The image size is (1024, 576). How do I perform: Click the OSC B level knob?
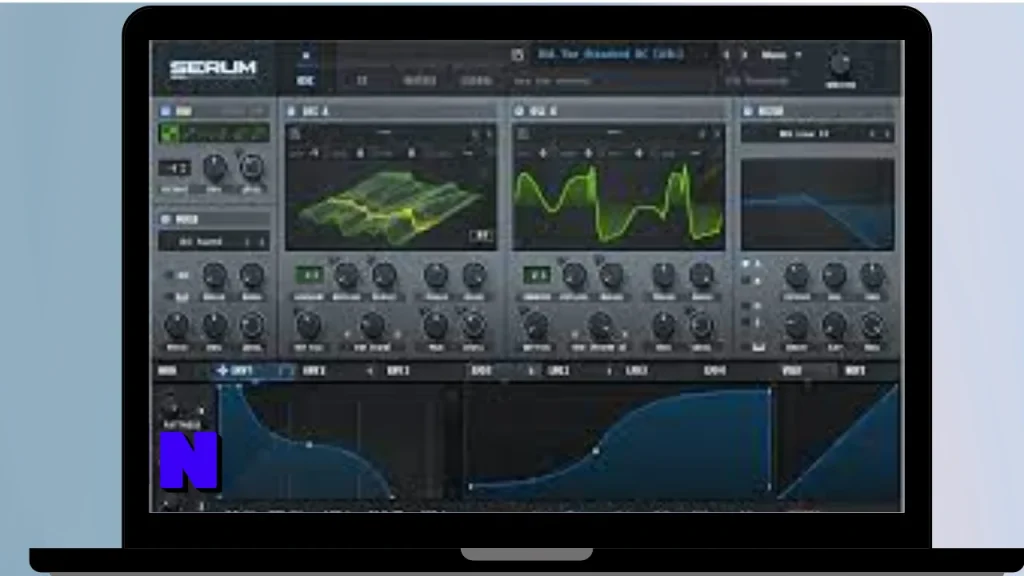point(701,325)
